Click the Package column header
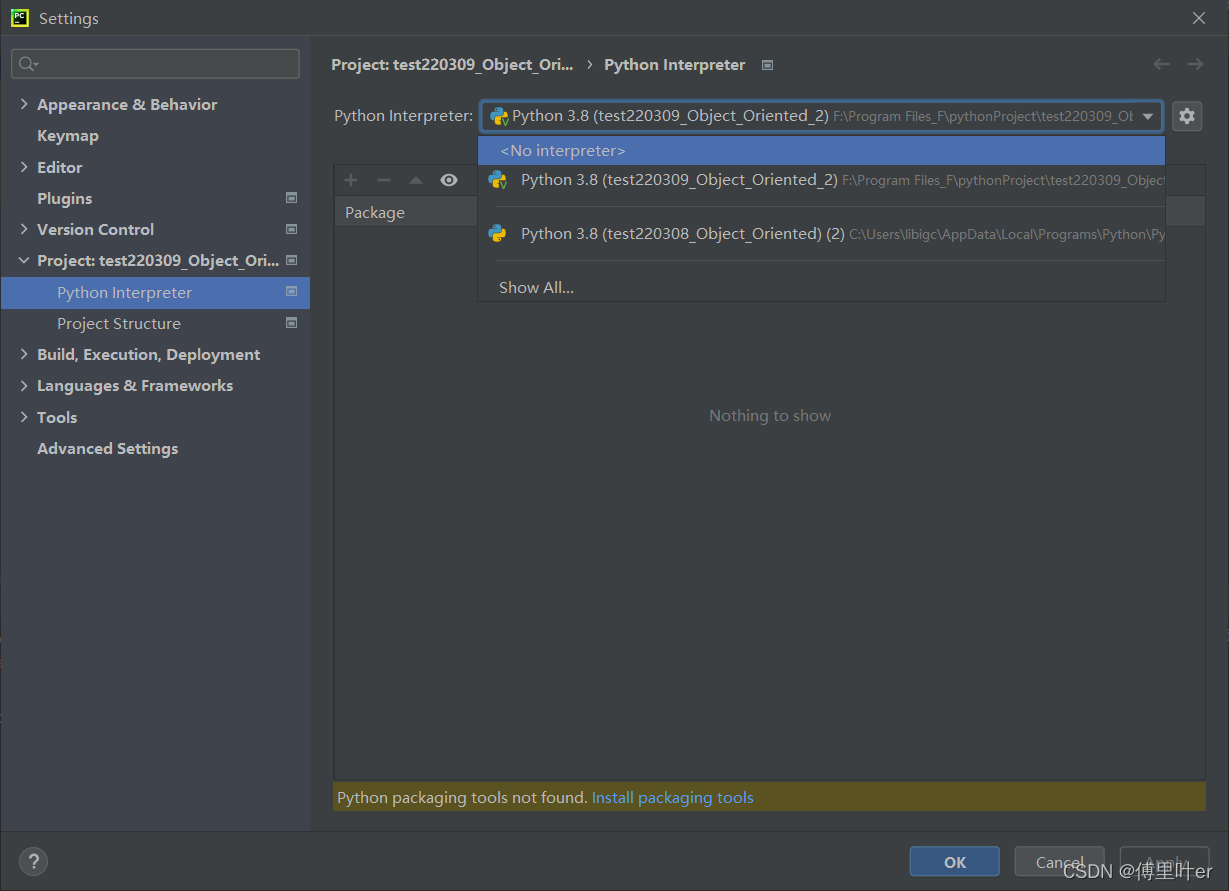This screenshot has width=1229, height=891. point(375,212)
